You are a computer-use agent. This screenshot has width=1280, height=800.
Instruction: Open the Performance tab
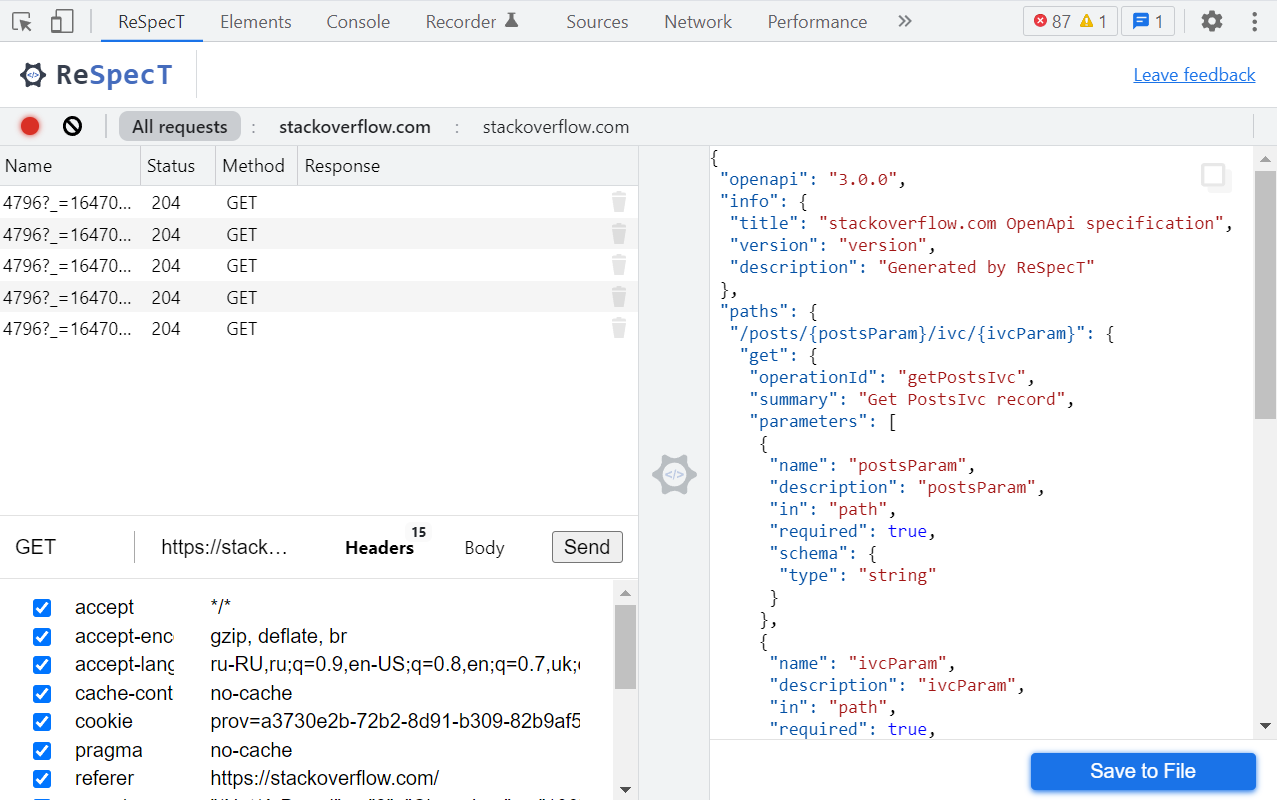click(x=817, y=21)
